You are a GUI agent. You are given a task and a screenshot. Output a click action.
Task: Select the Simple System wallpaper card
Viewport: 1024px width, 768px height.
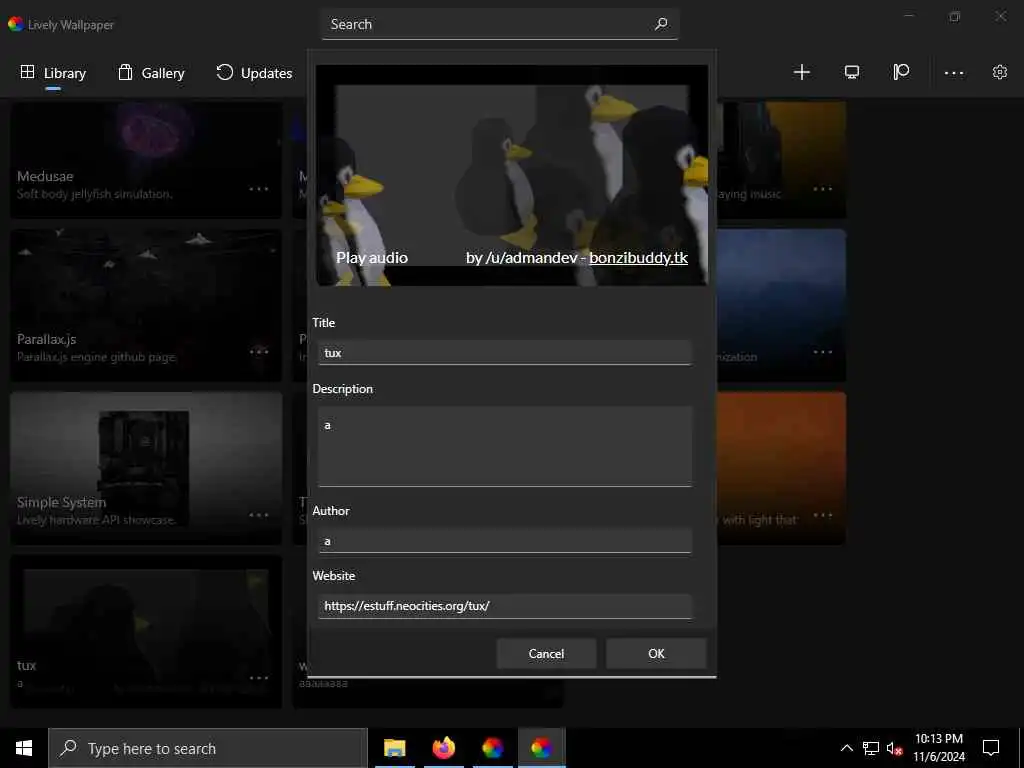pyautogui.click(x=146, y=468)
